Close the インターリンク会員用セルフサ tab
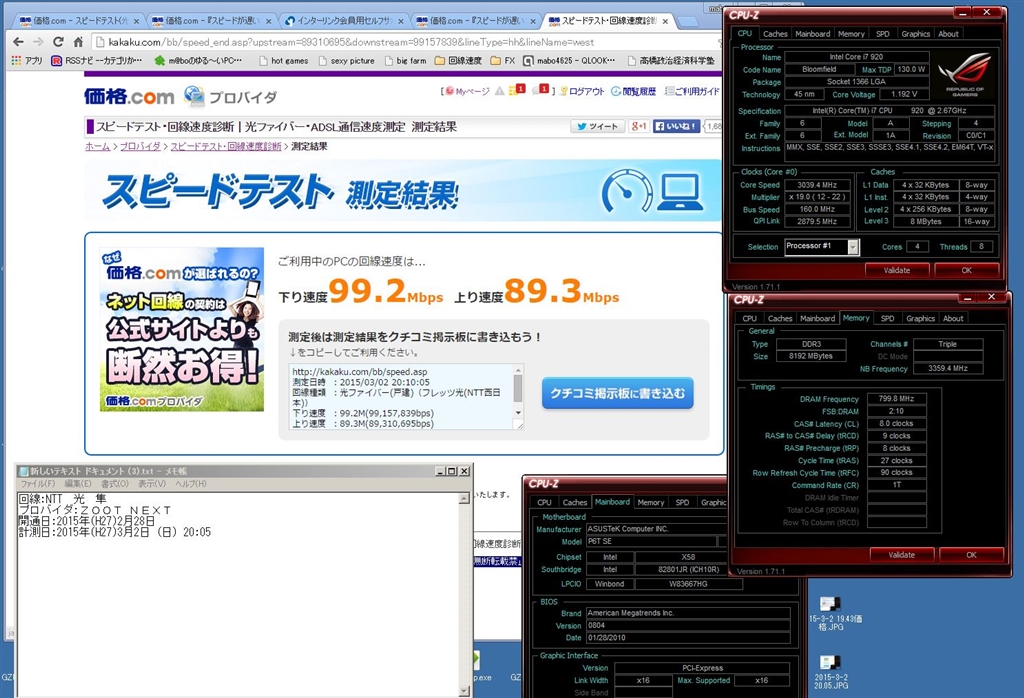1024x698 pixels. coord(401,21)
